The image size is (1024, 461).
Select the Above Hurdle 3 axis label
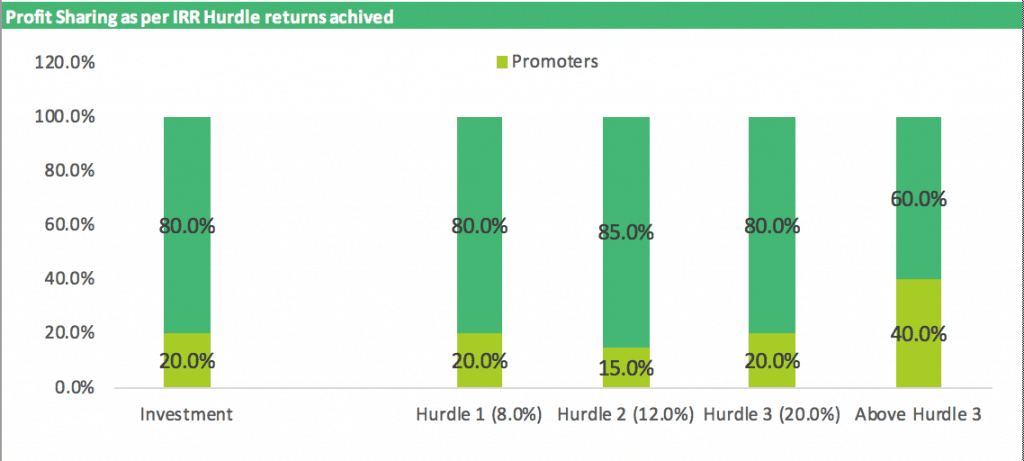[918, 415]
